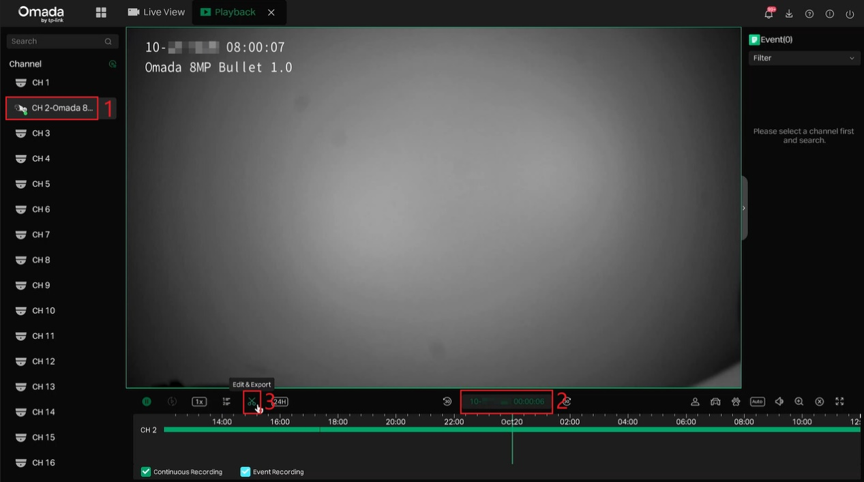Enable human detection filter icon
The image size is (864, 482).
pos(695,402)
